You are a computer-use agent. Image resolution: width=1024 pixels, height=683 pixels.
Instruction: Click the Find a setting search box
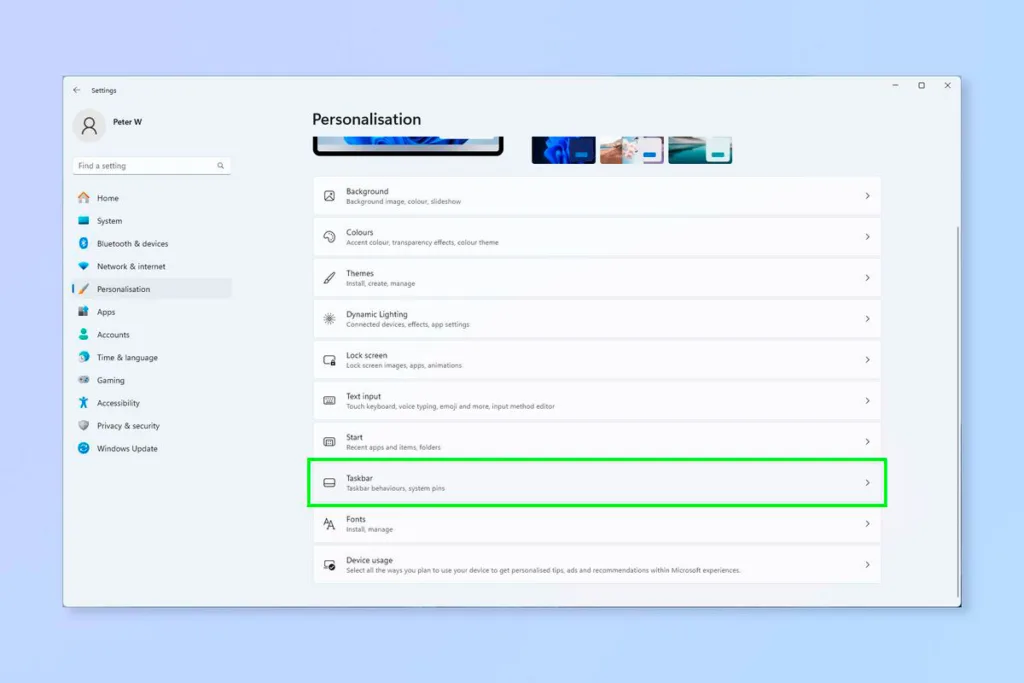click(x=152, y=166)
